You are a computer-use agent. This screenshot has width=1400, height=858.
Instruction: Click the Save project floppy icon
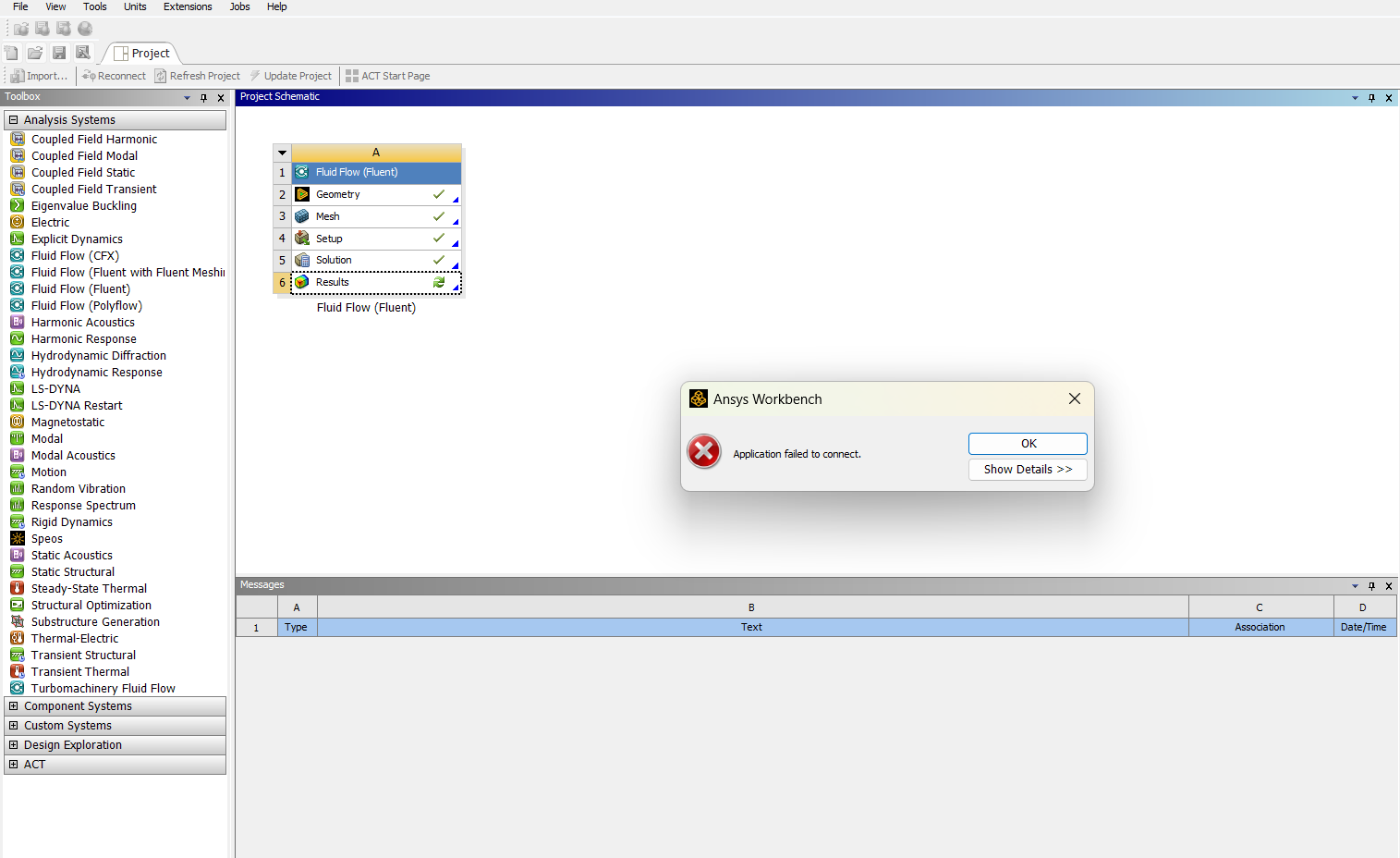pos(59,53)
